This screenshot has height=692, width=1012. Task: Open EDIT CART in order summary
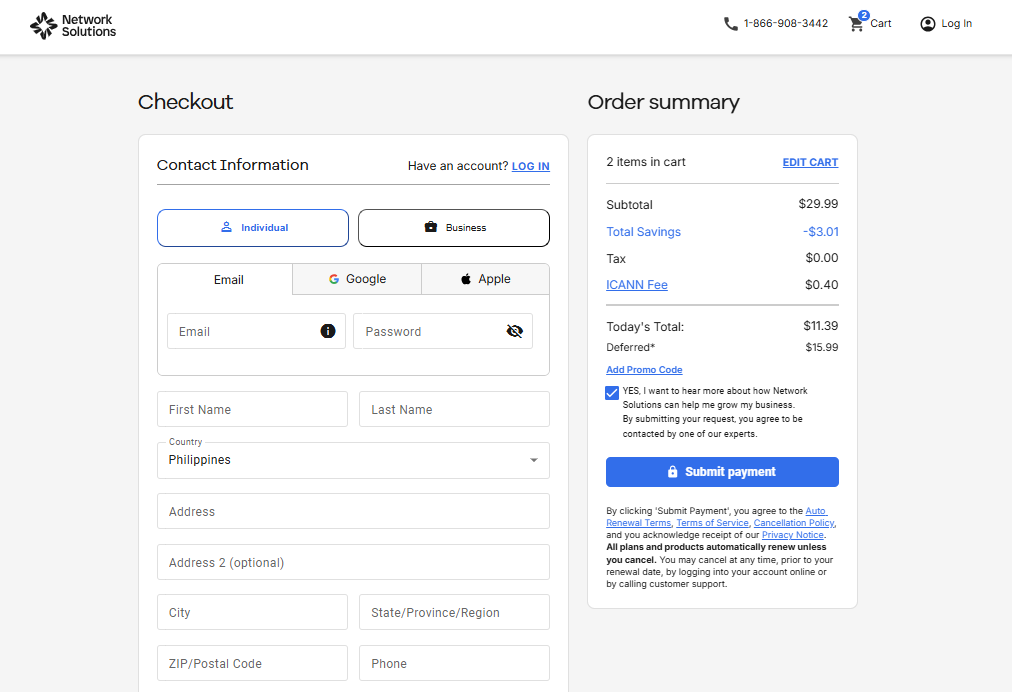click(810, 162)
